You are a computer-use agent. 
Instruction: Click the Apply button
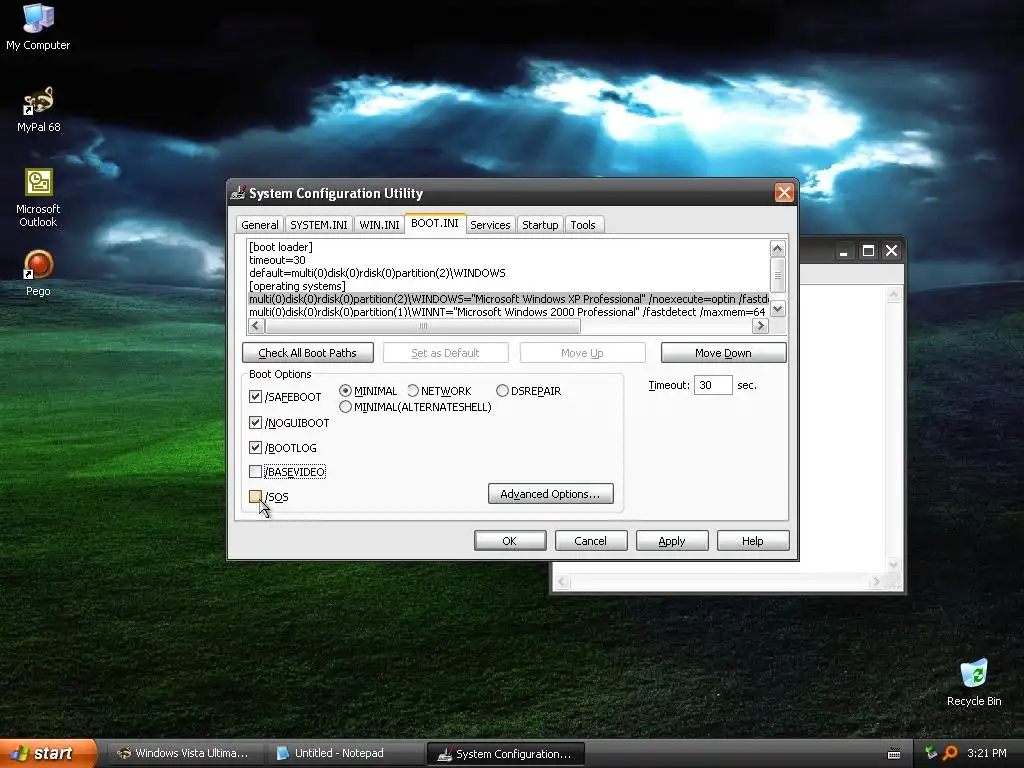pyautogui.click(x=671, y=541)
